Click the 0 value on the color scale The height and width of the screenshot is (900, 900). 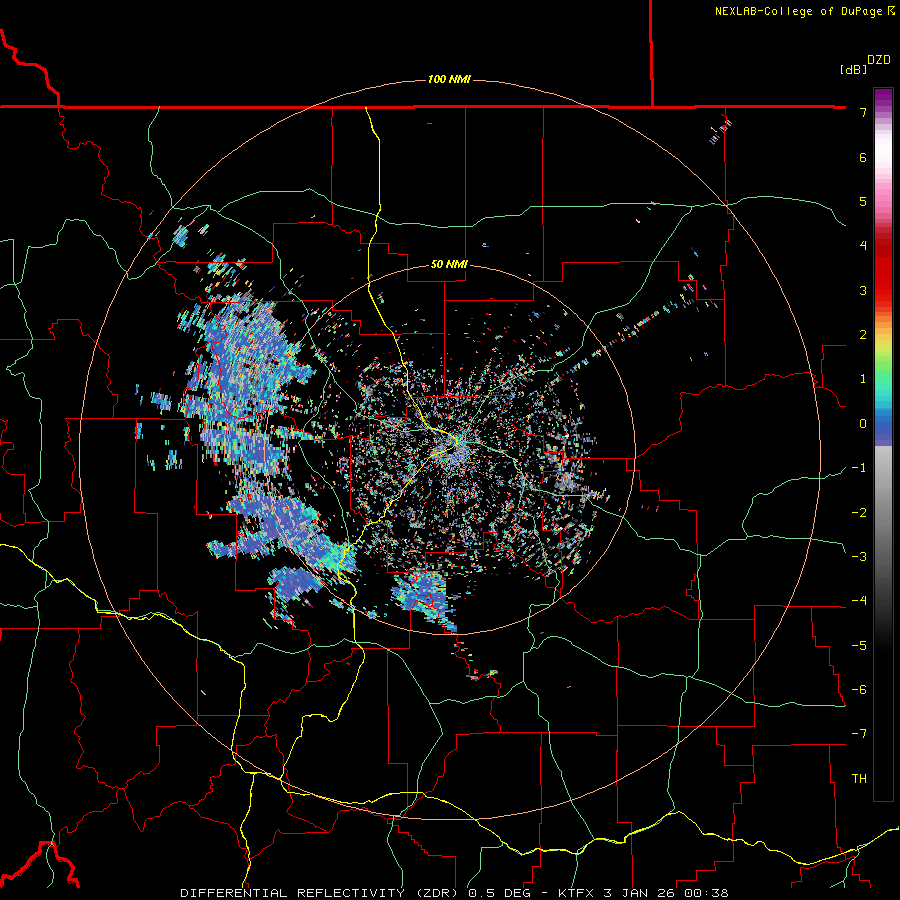click(x=863, y=424)
